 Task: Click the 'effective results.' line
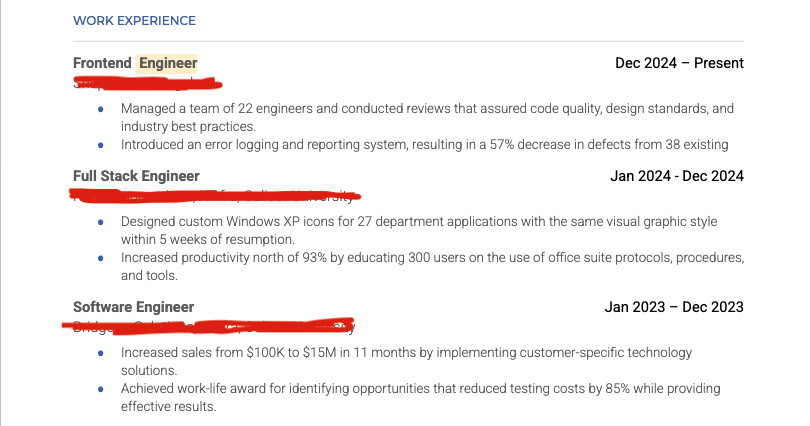pyautogui.click(x=168, y=406)
